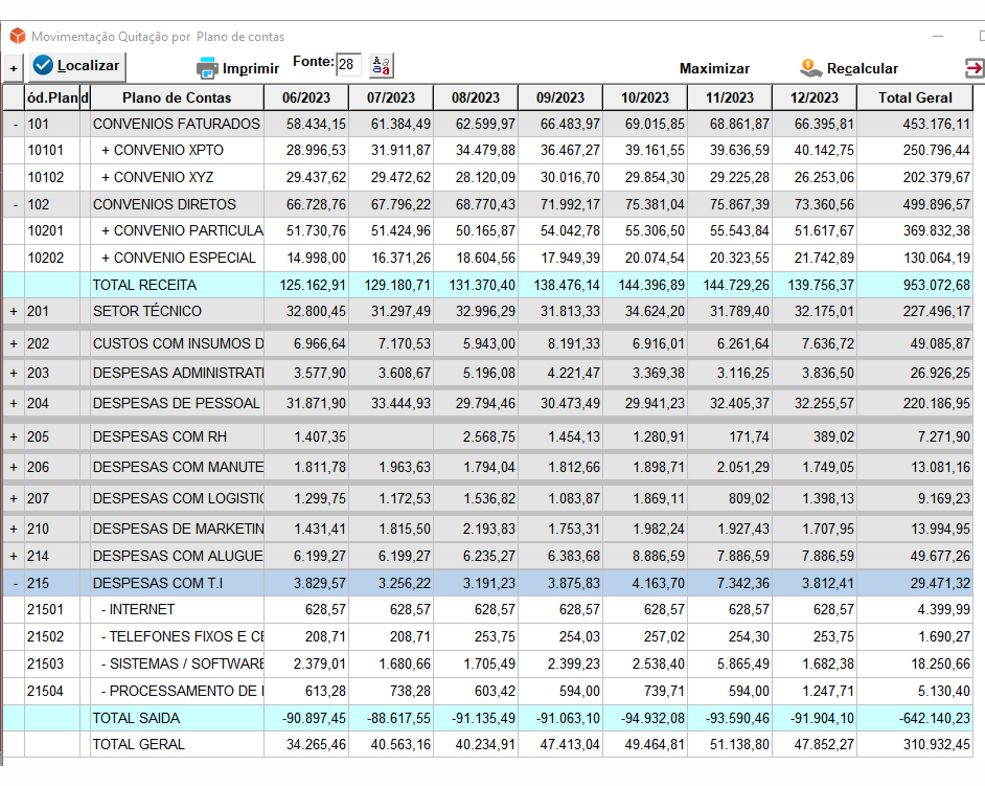Select the 06/2023 column header
Viewport: 985px width, 786px height.
pos(307,98)
